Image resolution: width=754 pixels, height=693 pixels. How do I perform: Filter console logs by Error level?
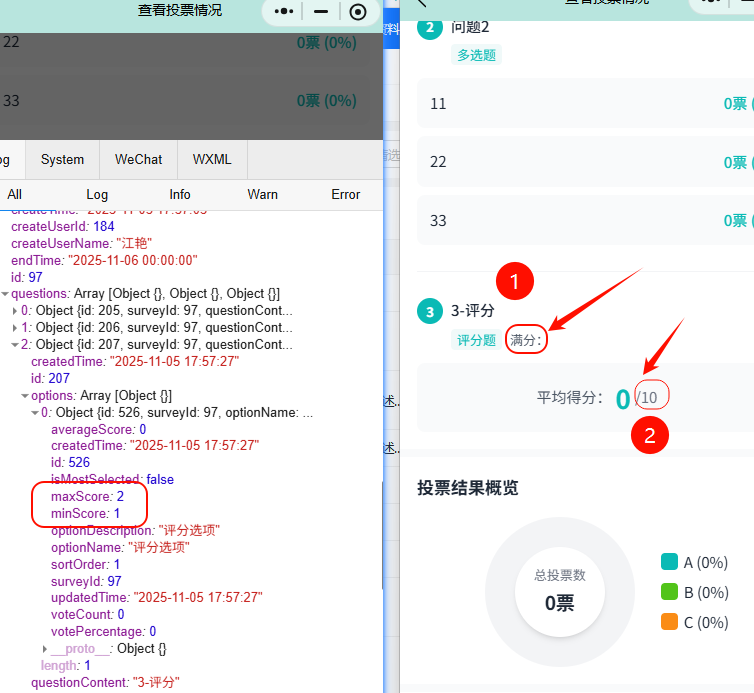(x=345, y=194)
